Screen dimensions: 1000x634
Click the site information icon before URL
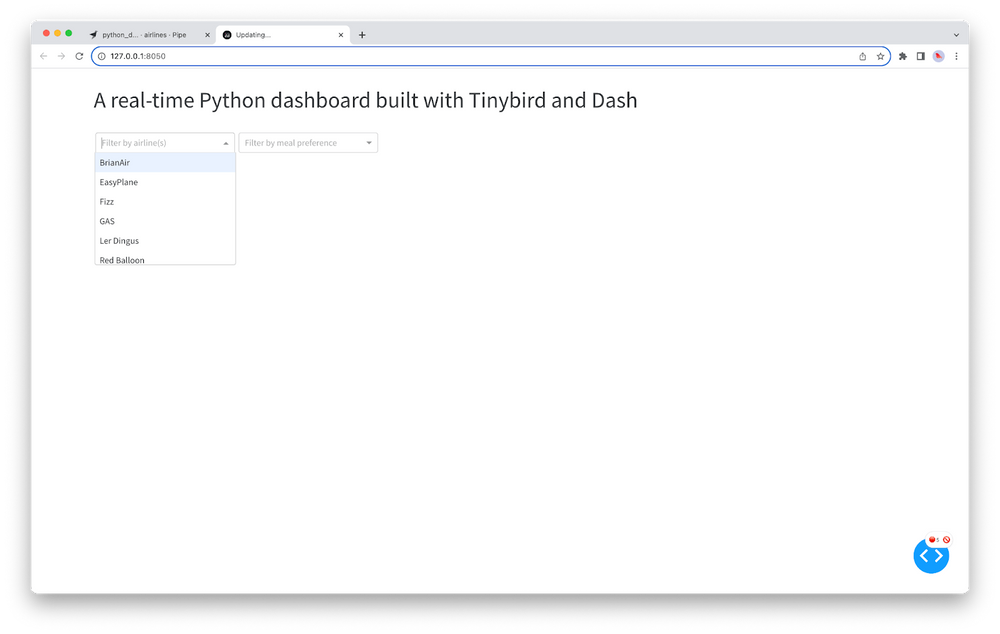point(102,57)
